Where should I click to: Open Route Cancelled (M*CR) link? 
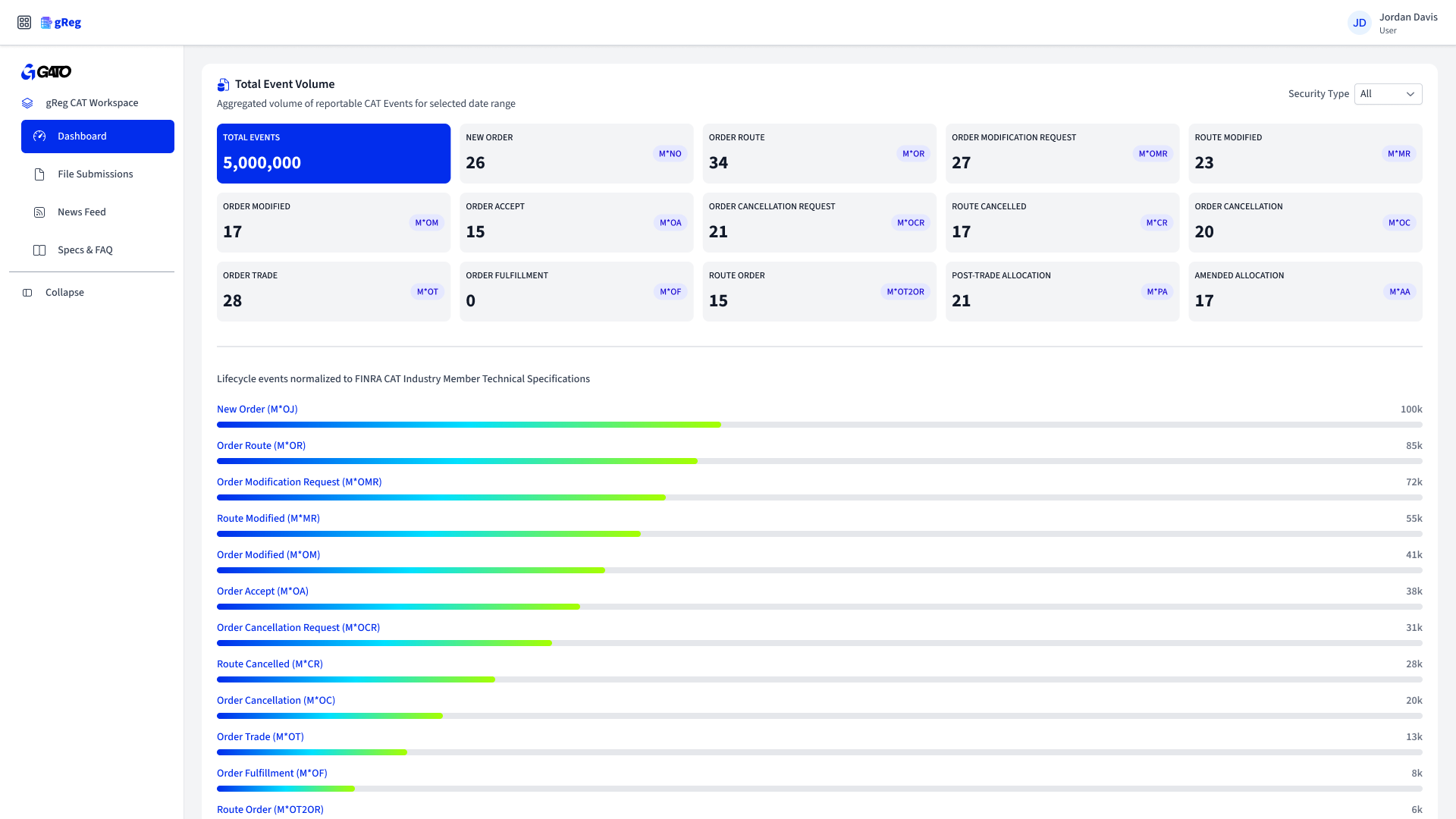[x=270, y=664]
